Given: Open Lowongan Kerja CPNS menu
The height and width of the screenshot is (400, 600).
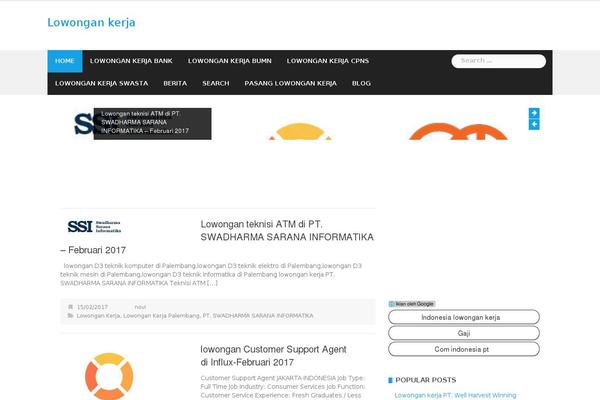Looking at the screenshot, I should coord(328,61).
